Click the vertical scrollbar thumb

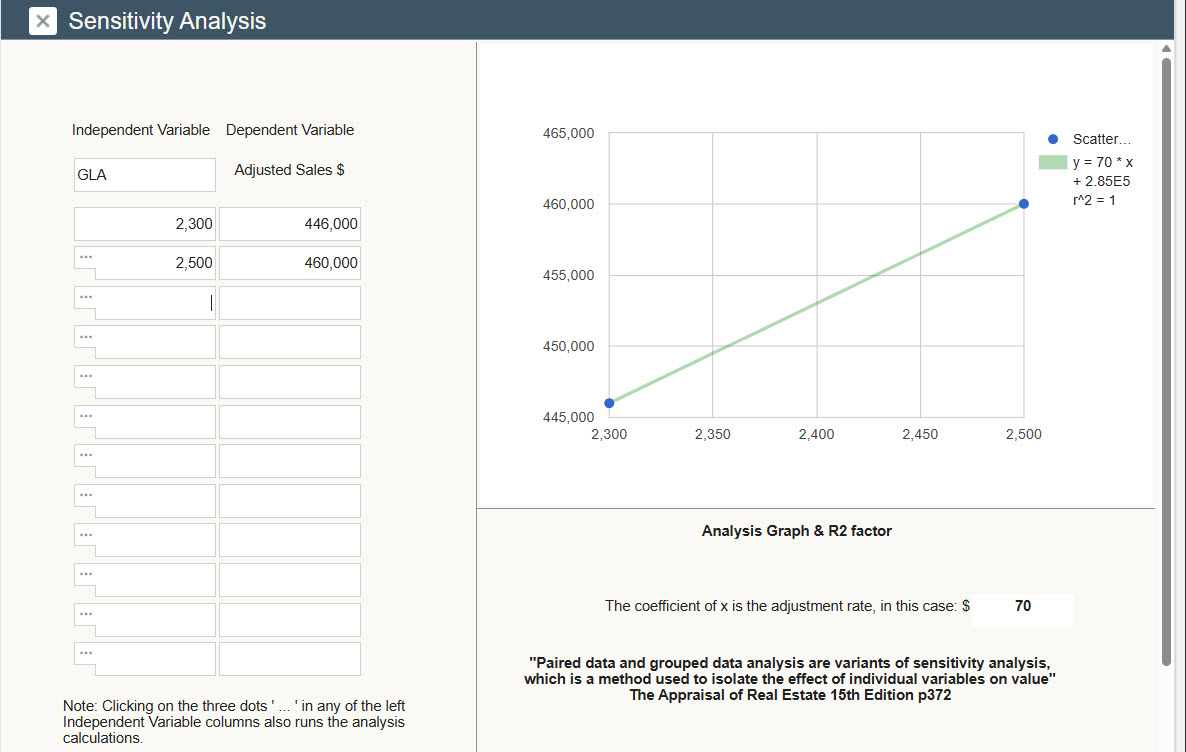pyautogui.click(x=1165, y=360)
